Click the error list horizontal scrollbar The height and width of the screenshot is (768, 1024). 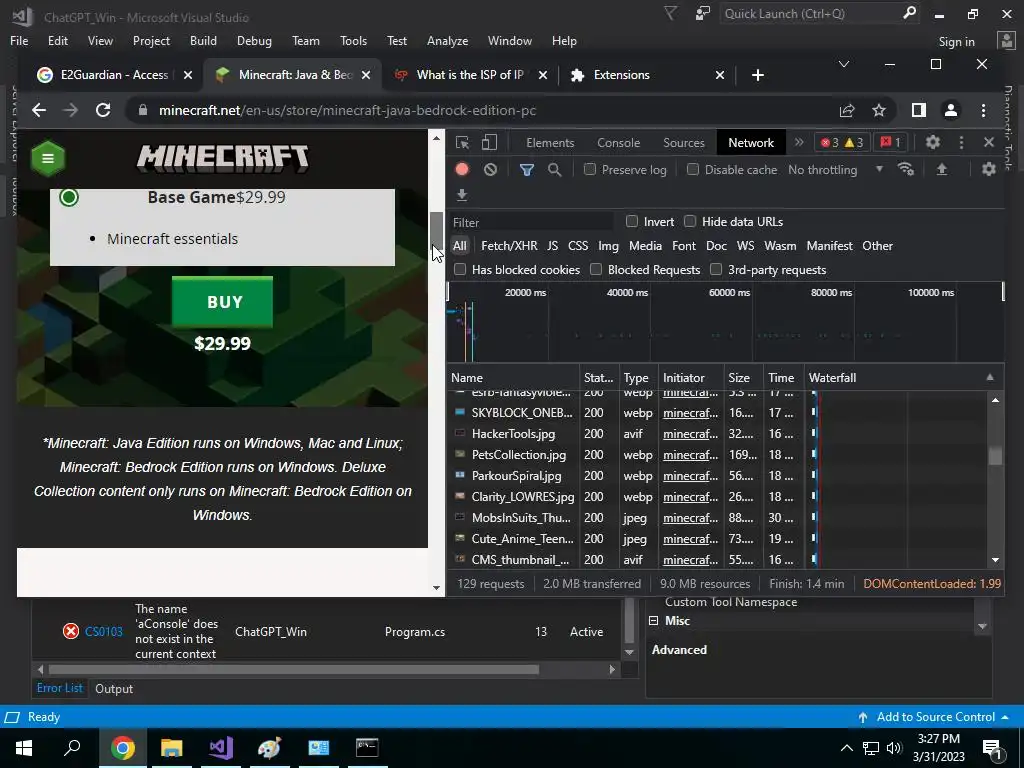(x=293, y=669)
